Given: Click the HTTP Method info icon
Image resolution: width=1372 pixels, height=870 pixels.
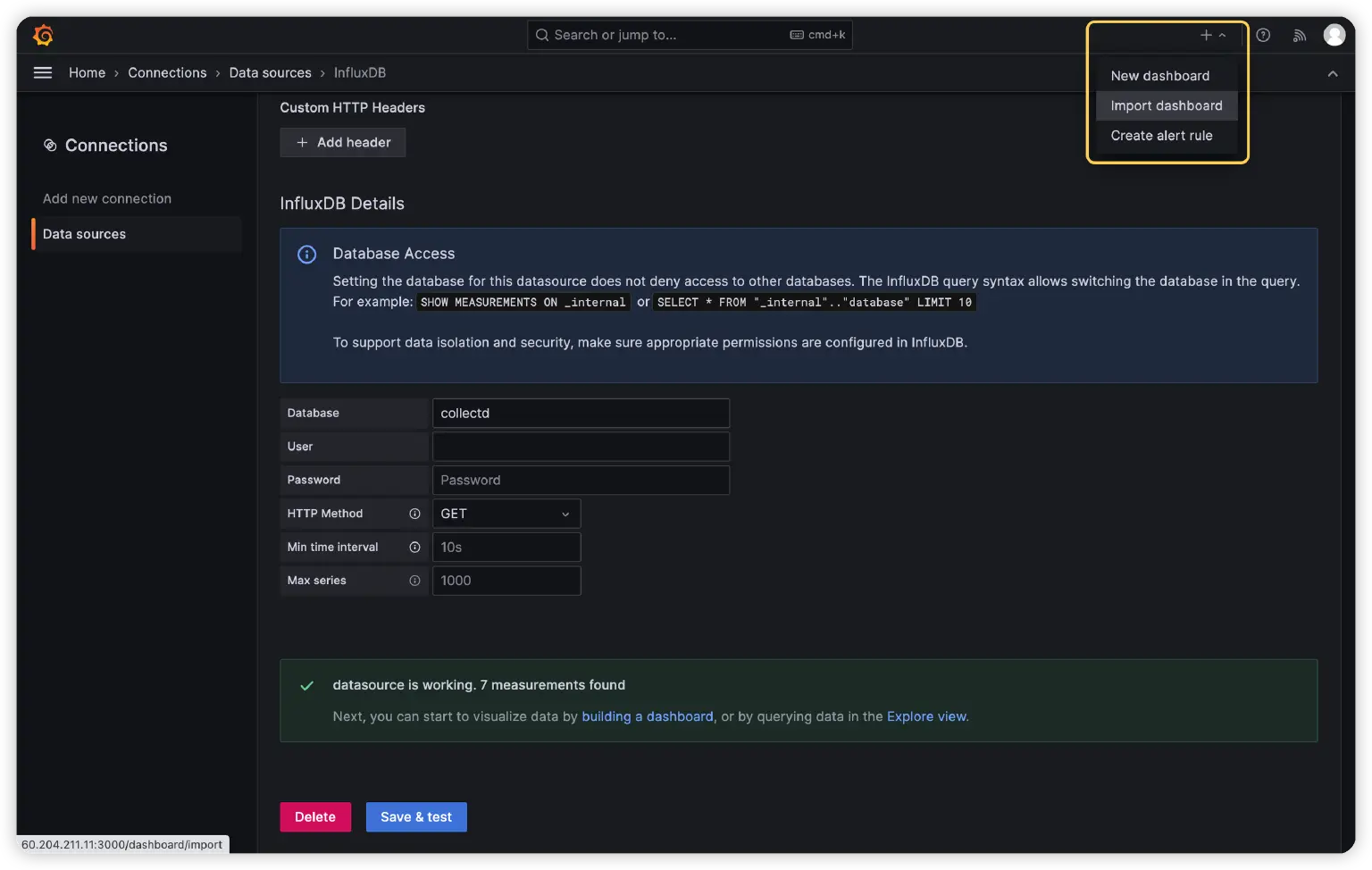Looking at the screenshot, I should click(x=414, y=514).
